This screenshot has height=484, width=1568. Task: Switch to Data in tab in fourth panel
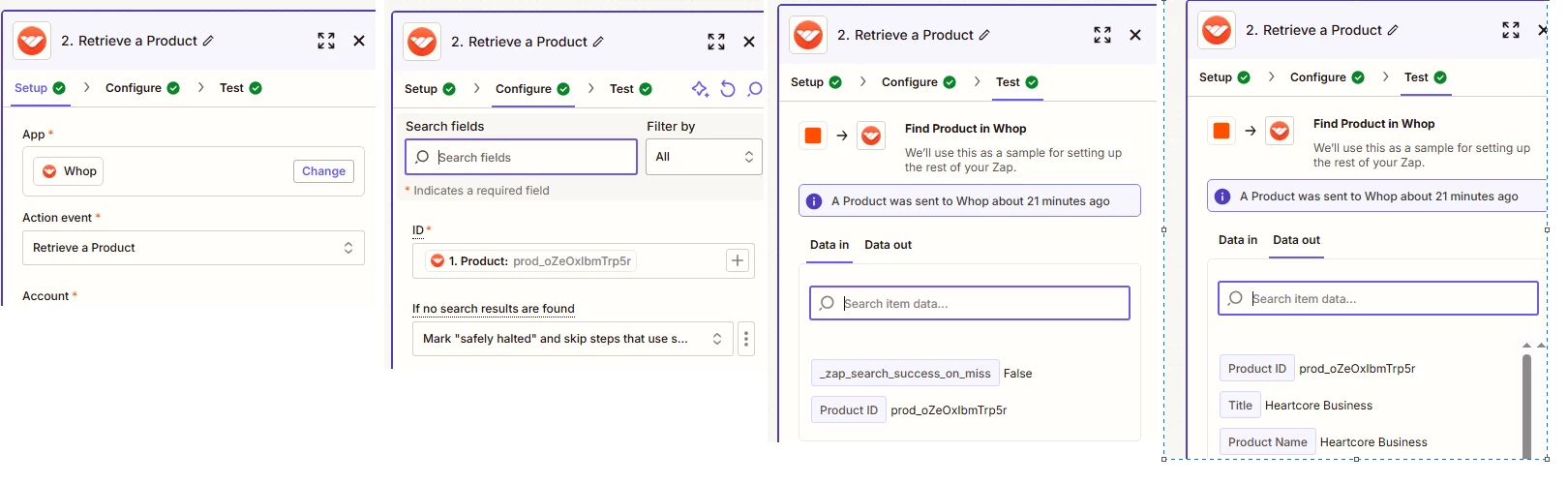pos(1238,240)
